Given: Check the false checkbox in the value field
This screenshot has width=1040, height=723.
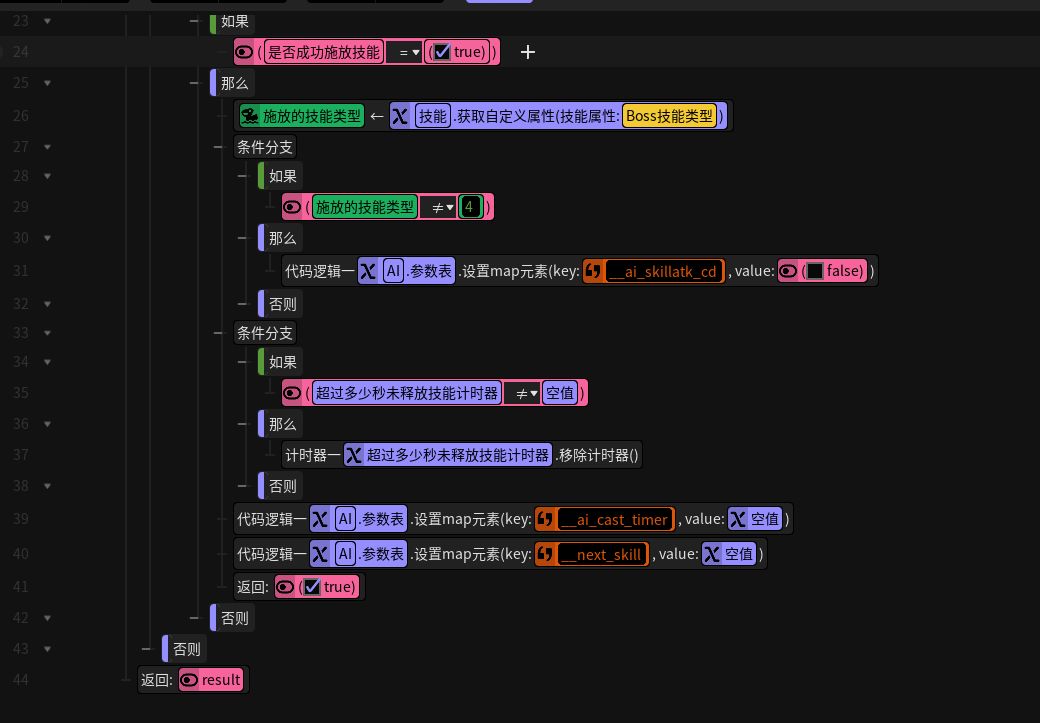Looking at the screenshot, I should 814,271.
